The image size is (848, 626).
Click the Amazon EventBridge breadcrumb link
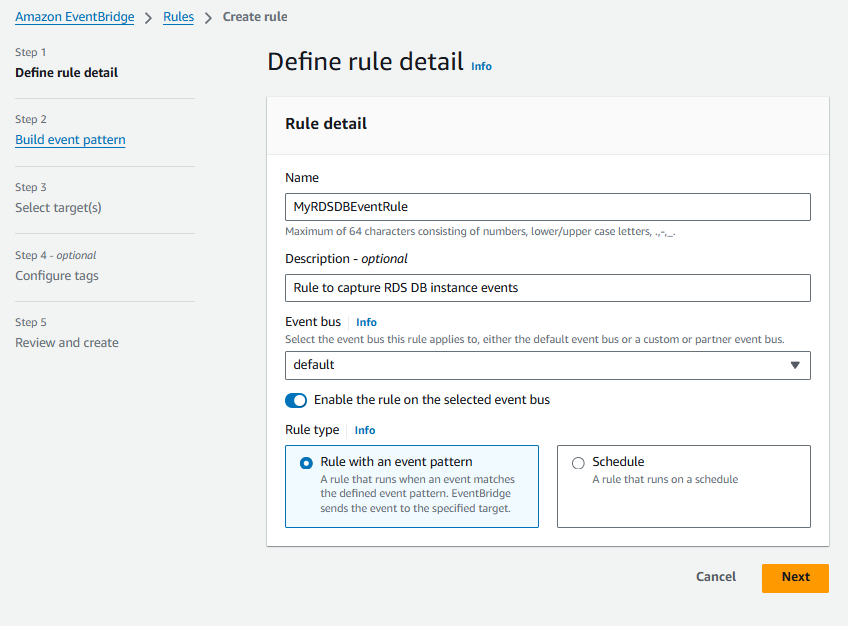[74, 17]
